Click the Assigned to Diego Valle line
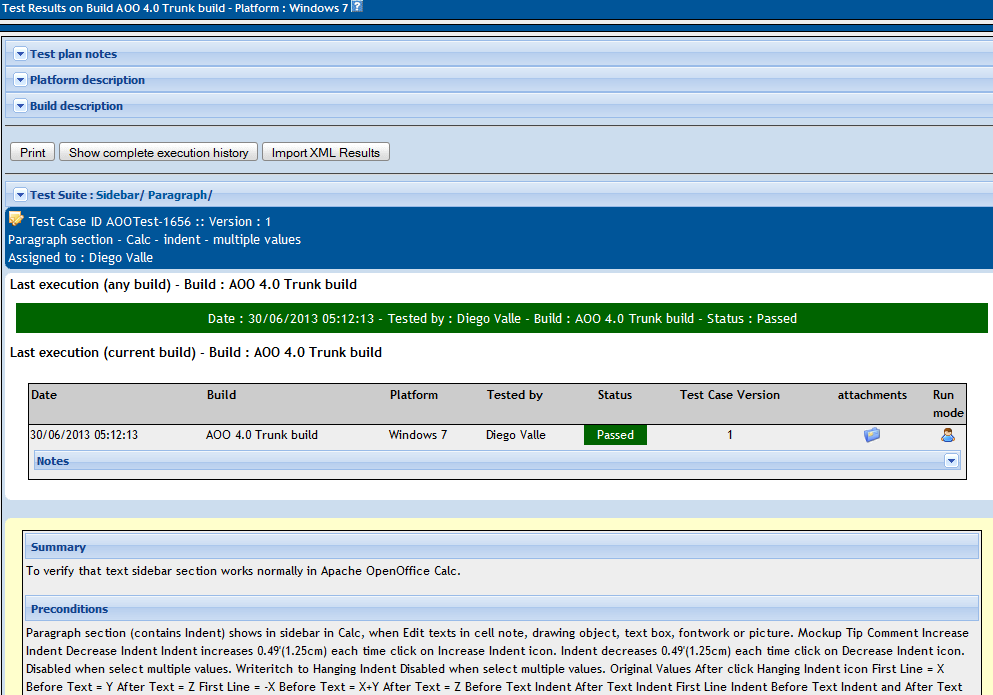Viewport: 993px width, 695px height. 80,258
